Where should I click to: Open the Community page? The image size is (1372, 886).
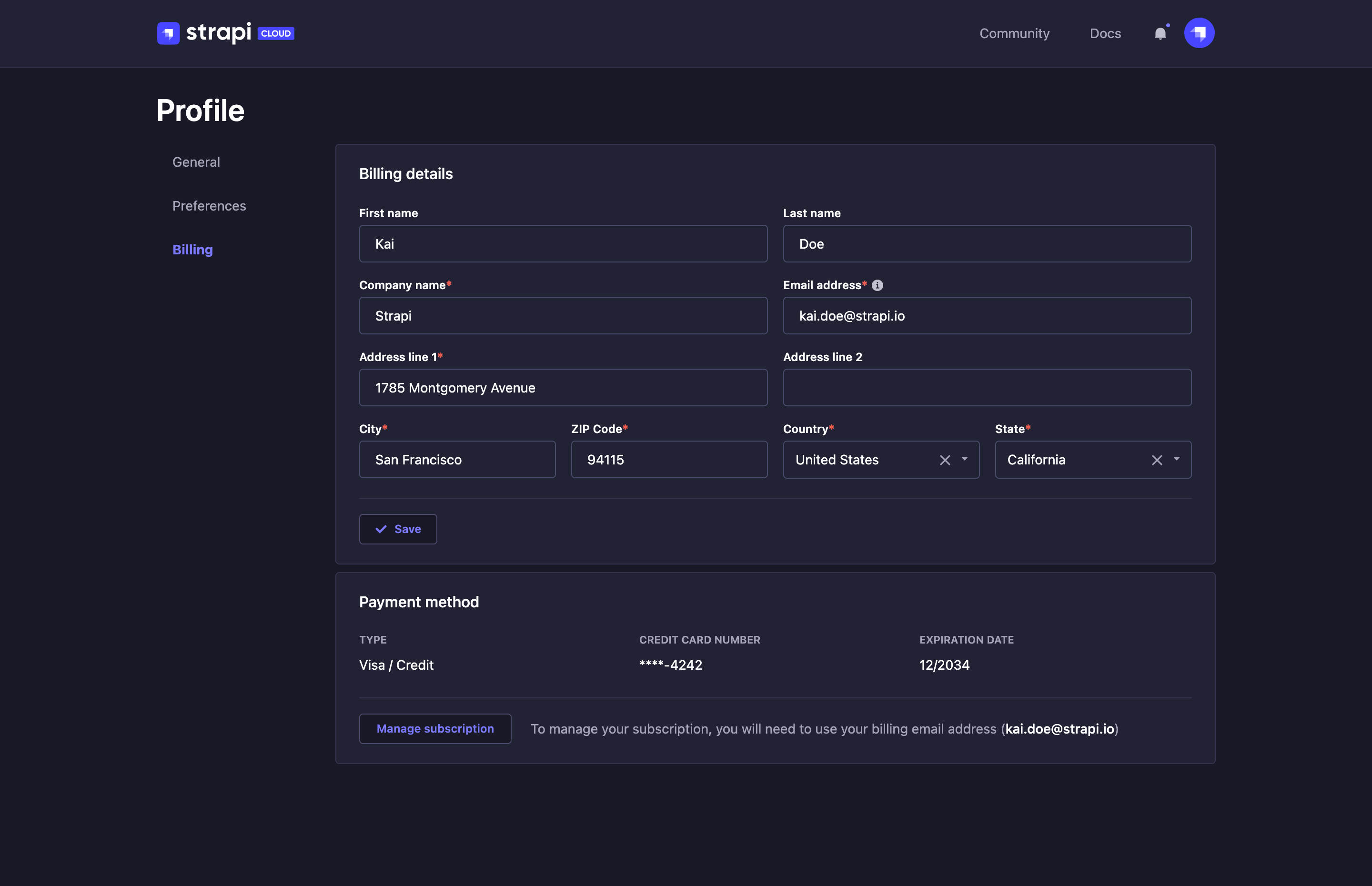(x=1014, y=33)
